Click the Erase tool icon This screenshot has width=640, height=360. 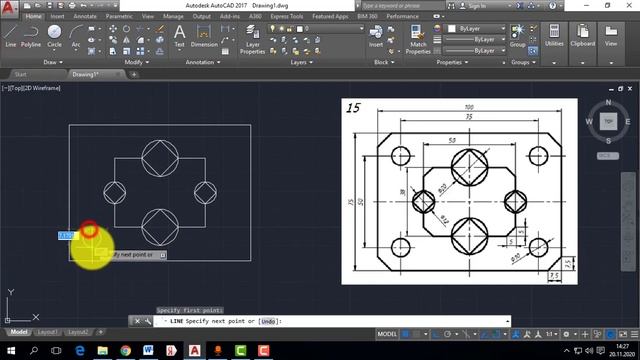160,29
